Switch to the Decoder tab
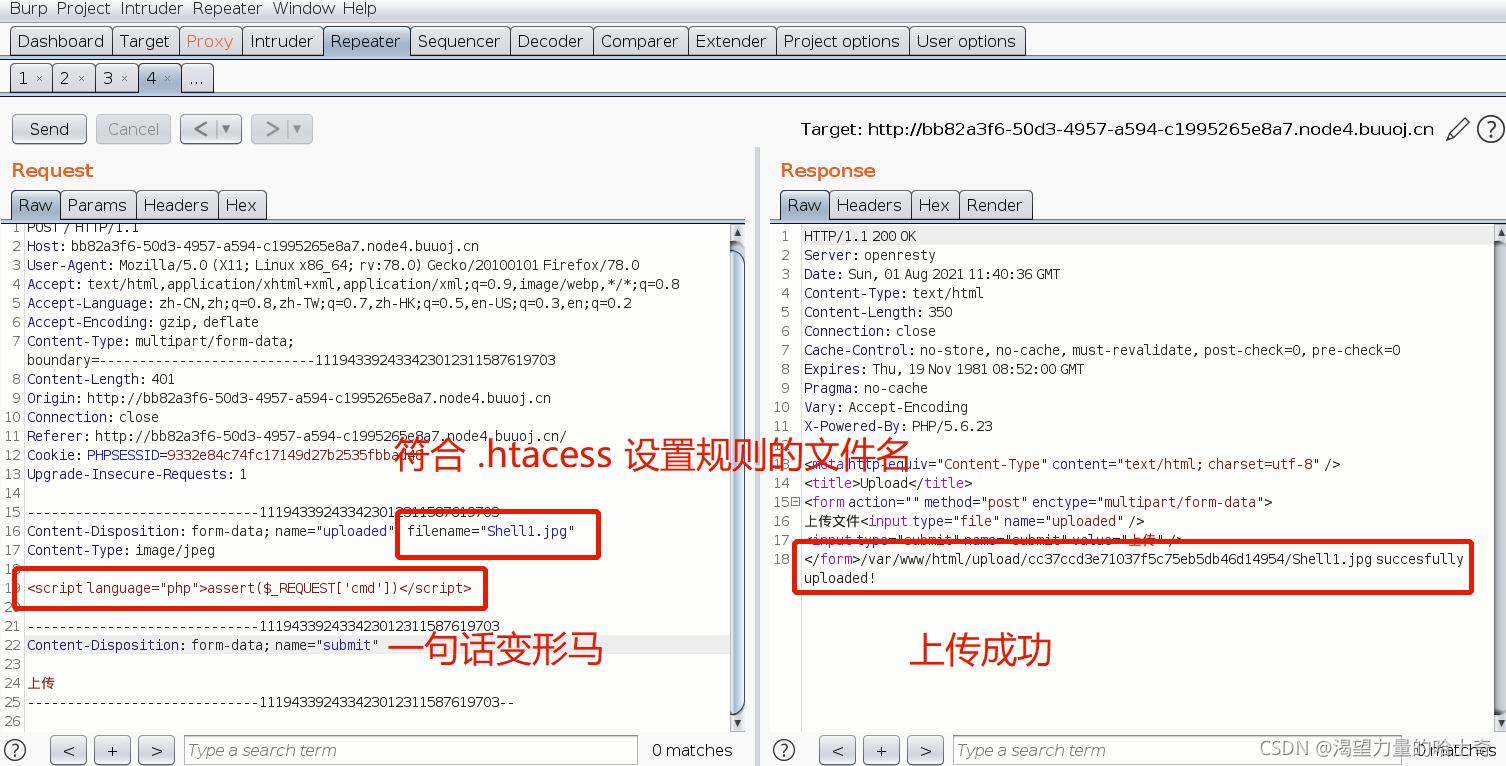The image size is (1506, 766). (551, 41)
